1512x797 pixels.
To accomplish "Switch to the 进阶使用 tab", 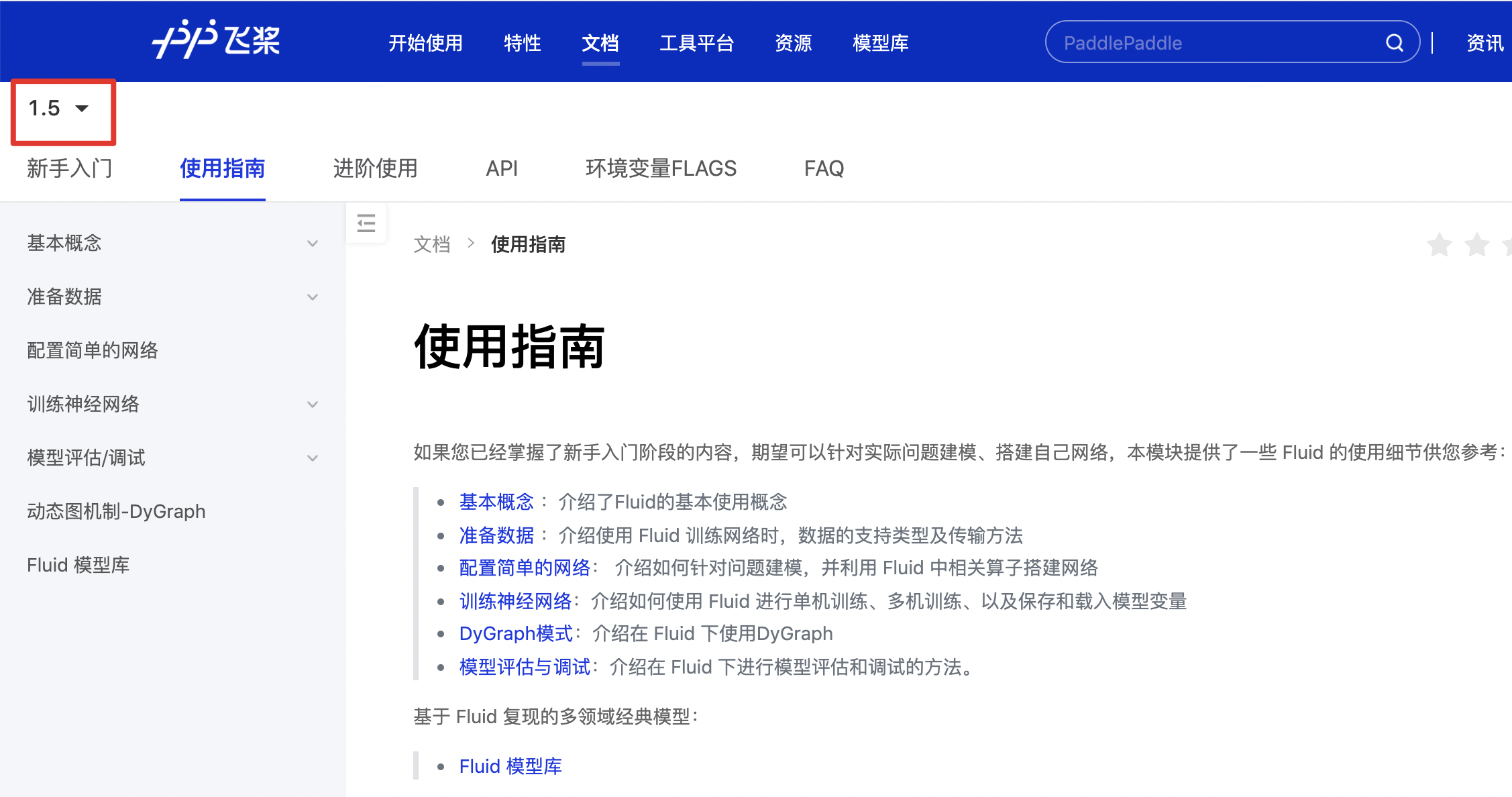I will point(375,168).
